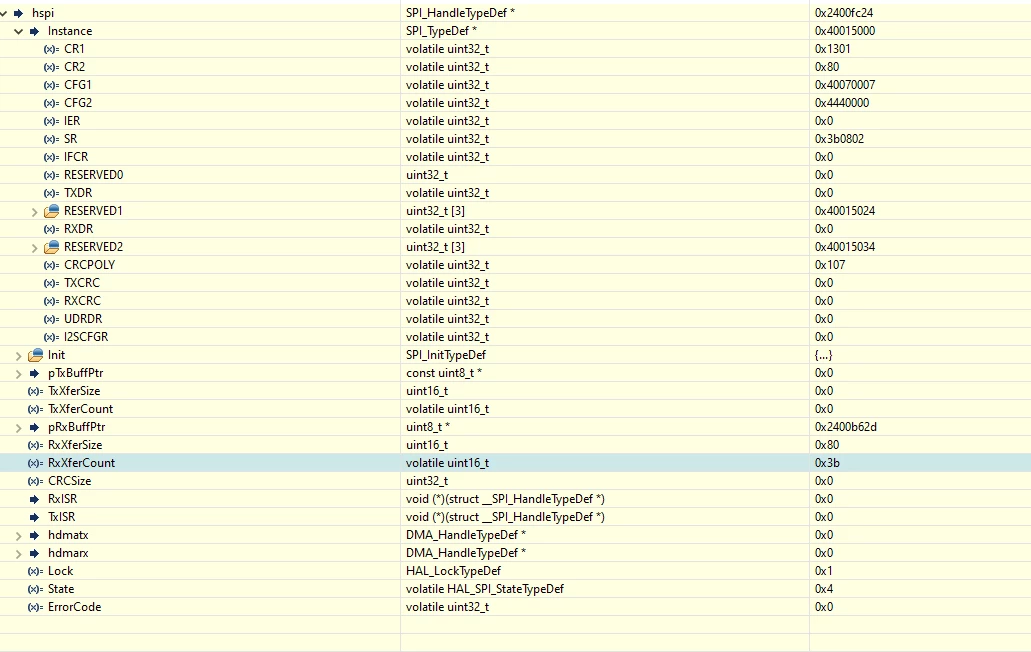Select the TxXferSize row

(516, 391)
